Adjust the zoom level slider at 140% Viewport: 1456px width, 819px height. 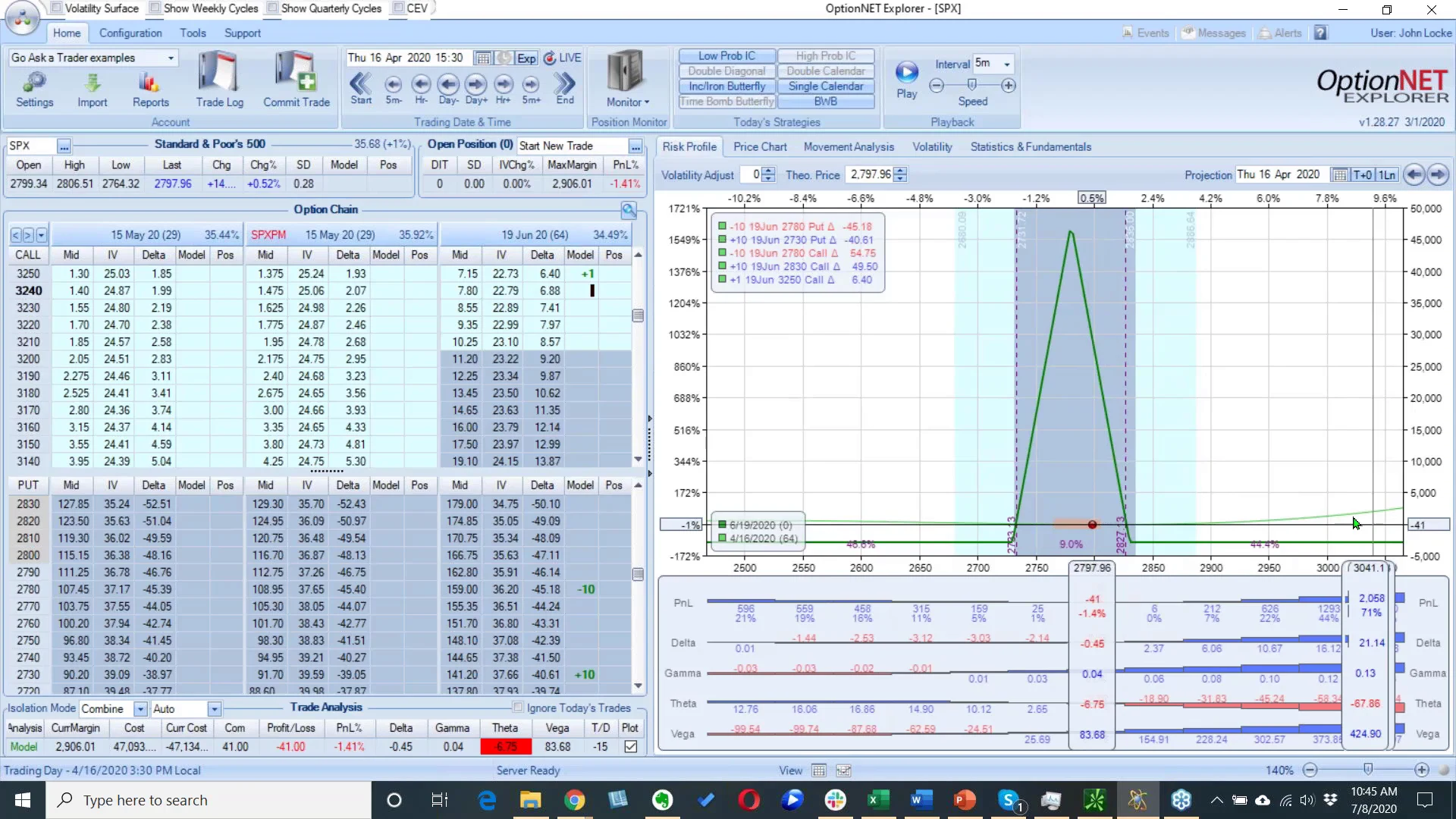point(1367,770)
